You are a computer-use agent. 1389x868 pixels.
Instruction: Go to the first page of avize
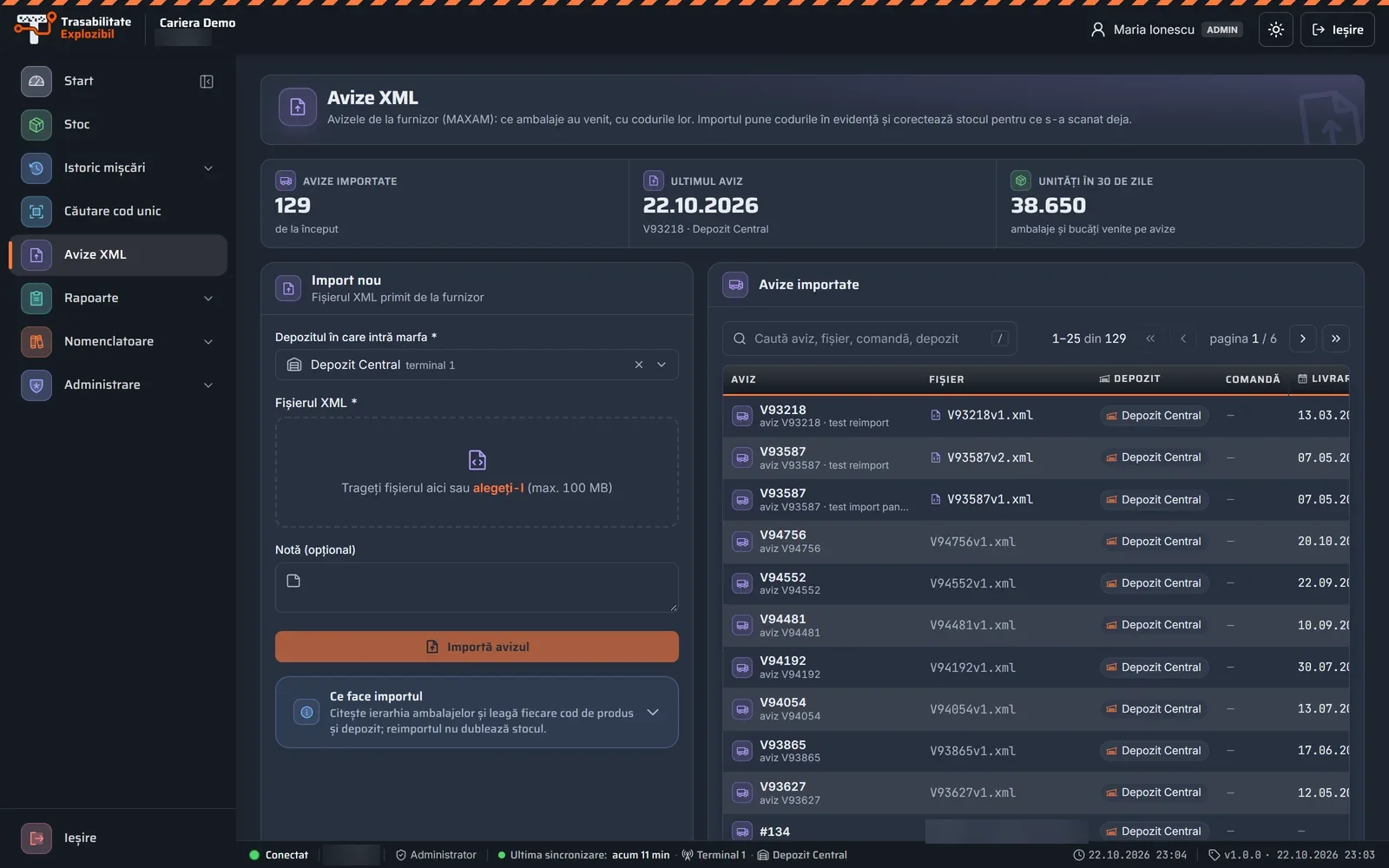1150,339
